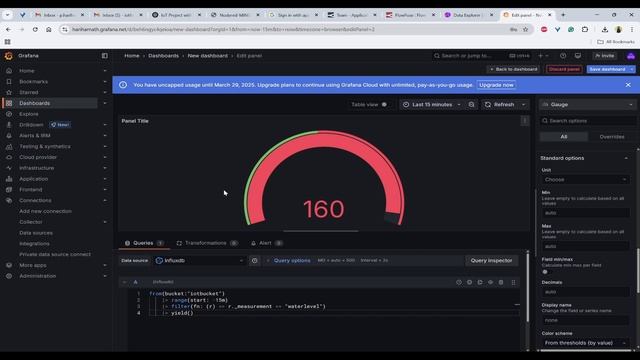Toggle the Table view switch
Image resolution: width=640 pixels, height=360 pixels.
pos(384,105)
